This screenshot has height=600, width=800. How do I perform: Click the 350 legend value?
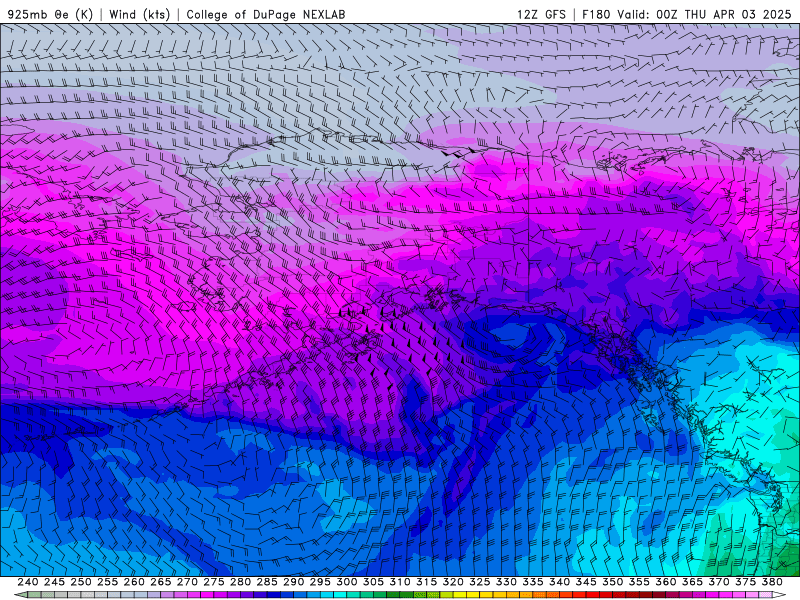coord(612,582)
